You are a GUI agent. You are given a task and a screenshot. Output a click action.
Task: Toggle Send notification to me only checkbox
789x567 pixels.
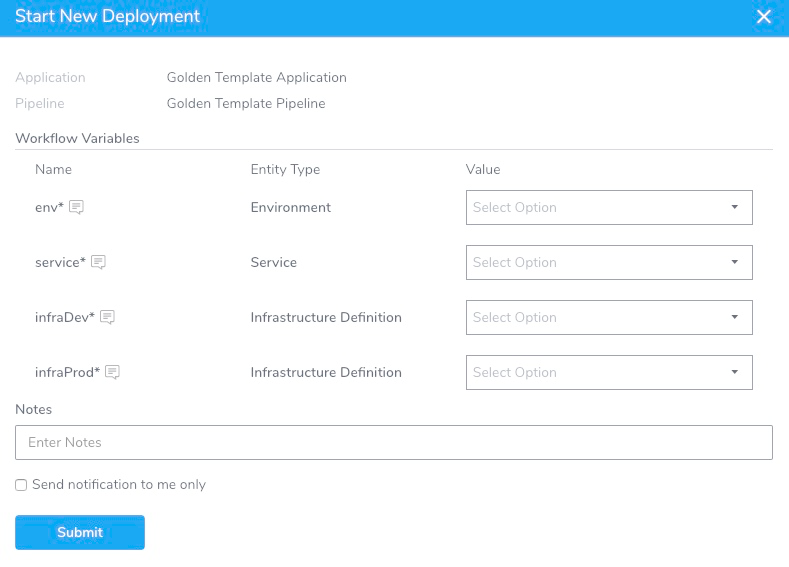tap(21, 485)
